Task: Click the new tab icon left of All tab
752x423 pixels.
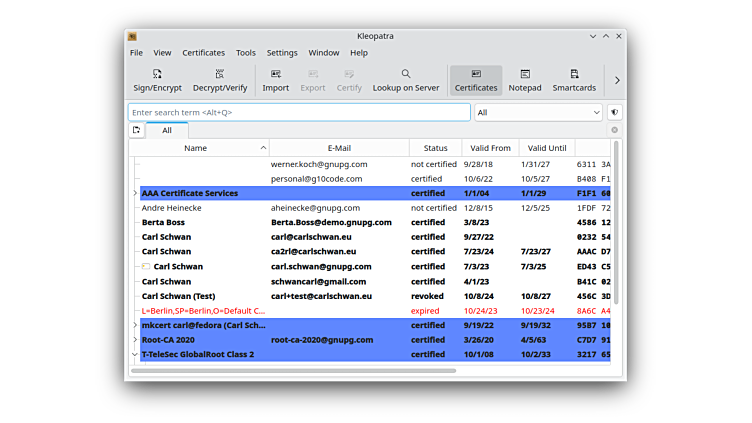Action: tap(137, 130)
